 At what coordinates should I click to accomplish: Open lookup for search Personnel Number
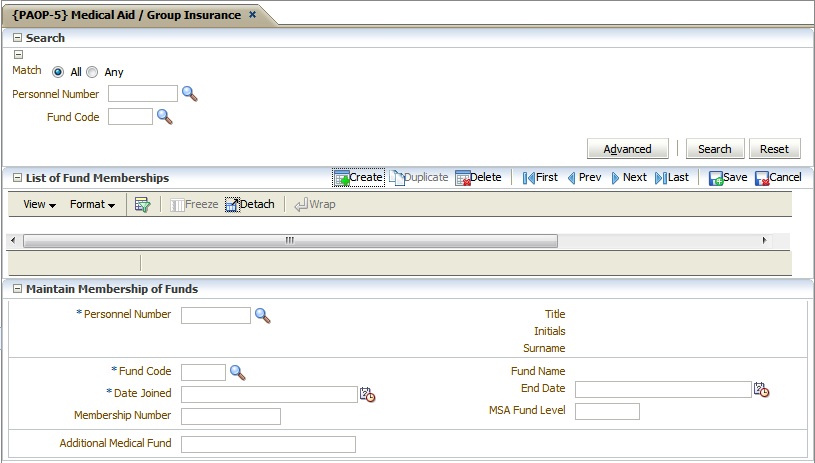(189, 94)
